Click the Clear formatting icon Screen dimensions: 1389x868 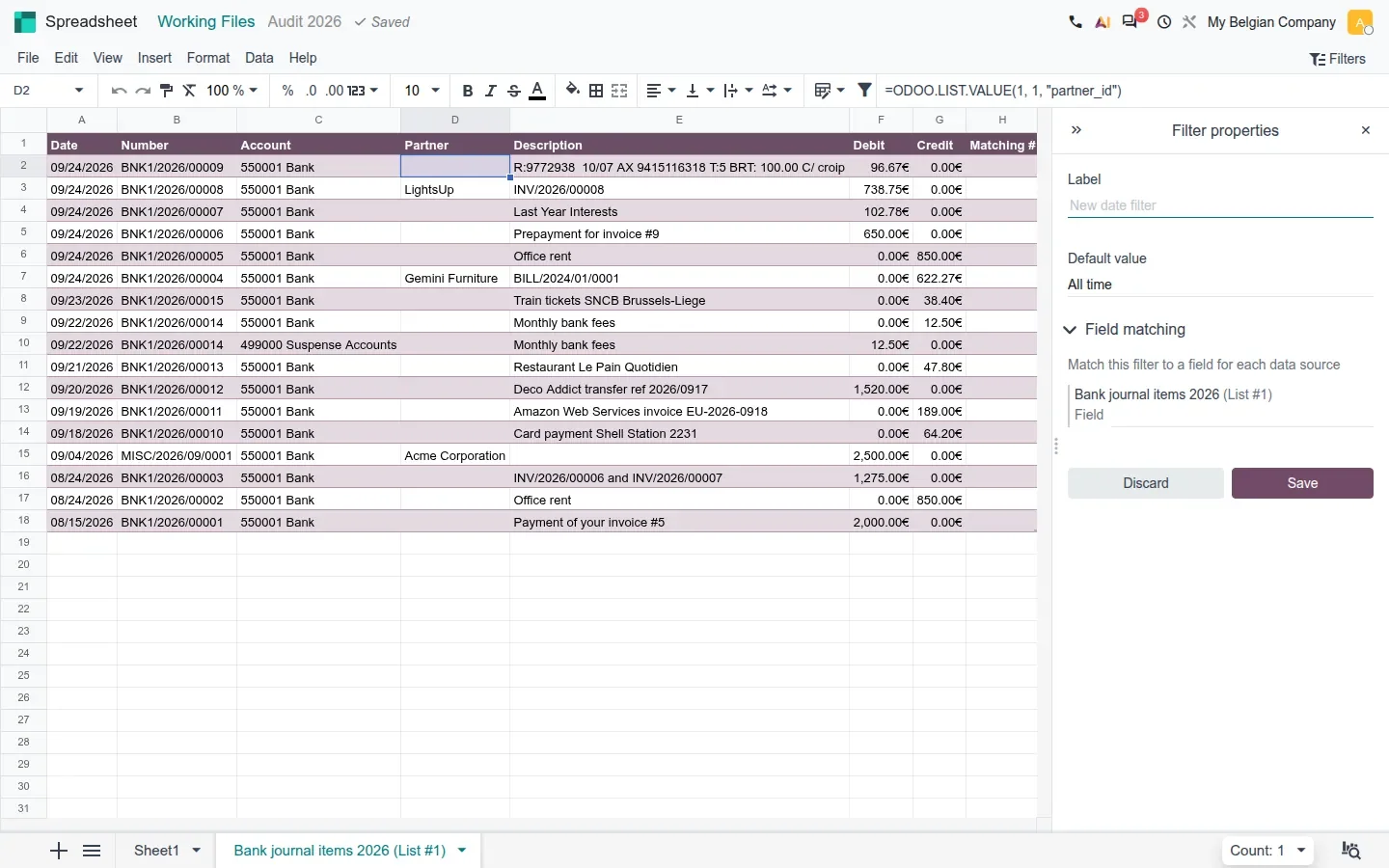pyautogui.click(x=189, y=91)
